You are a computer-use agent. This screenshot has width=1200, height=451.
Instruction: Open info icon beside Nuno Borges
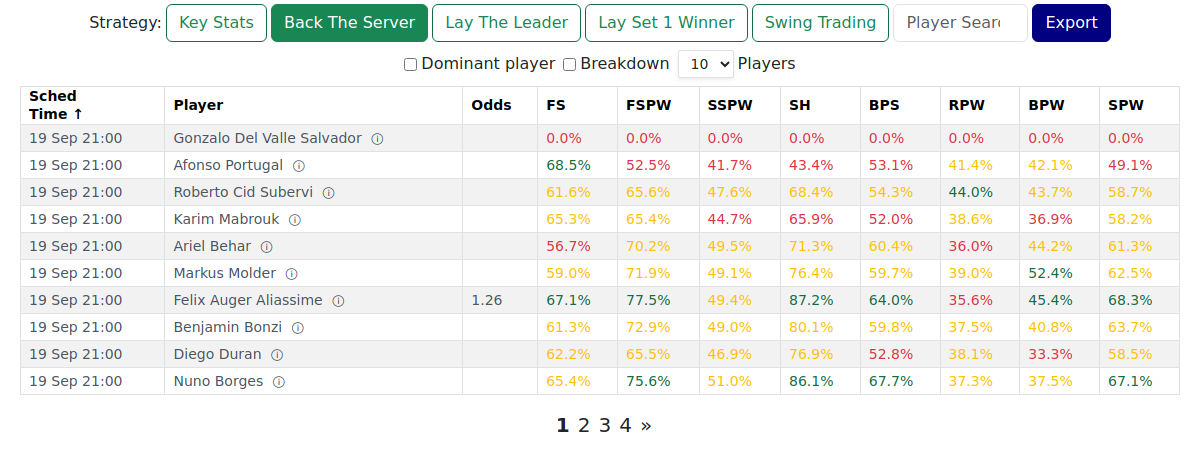[x=279, y=382]
